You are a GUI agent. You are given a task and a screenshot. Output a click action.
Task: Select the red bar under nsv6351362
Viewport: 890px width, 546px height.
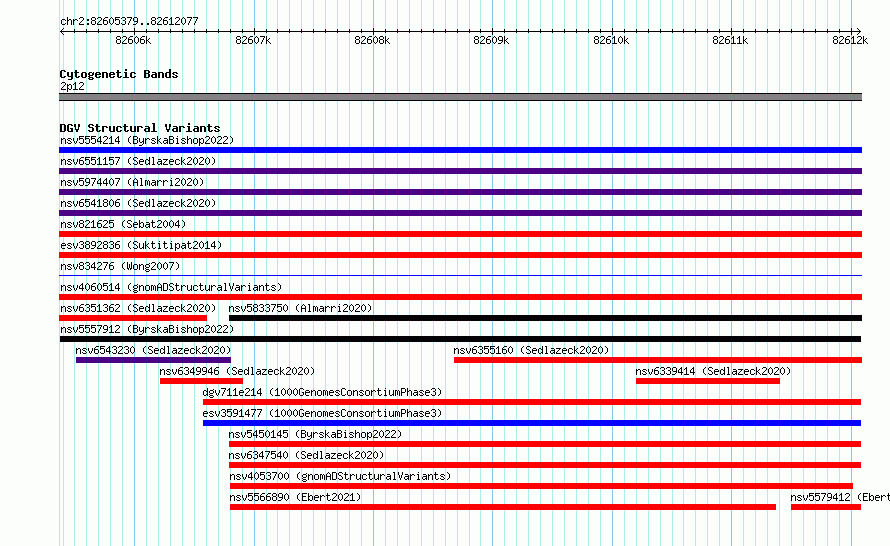click(133, 318)
